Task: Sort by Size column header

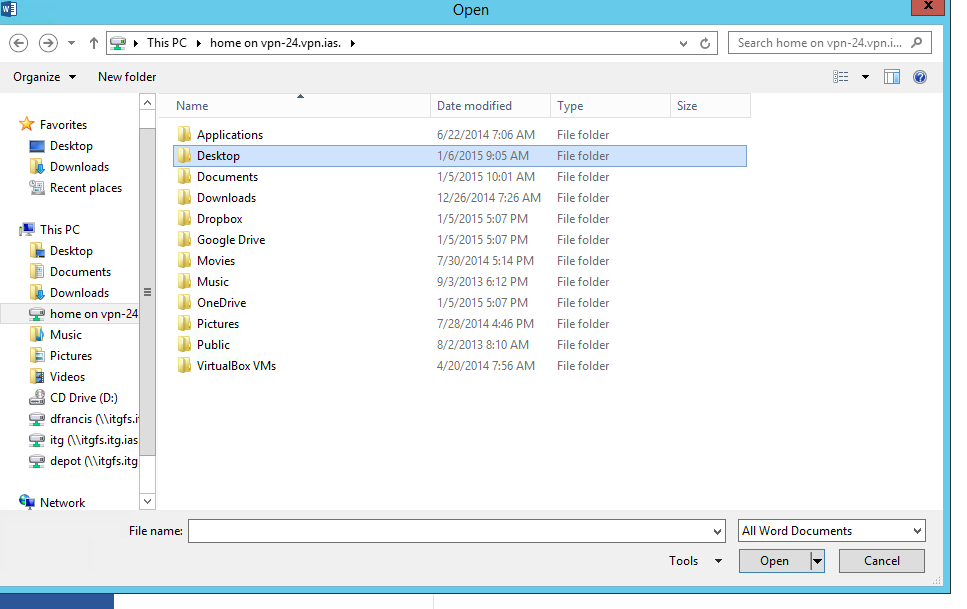Action: point(710,106)
